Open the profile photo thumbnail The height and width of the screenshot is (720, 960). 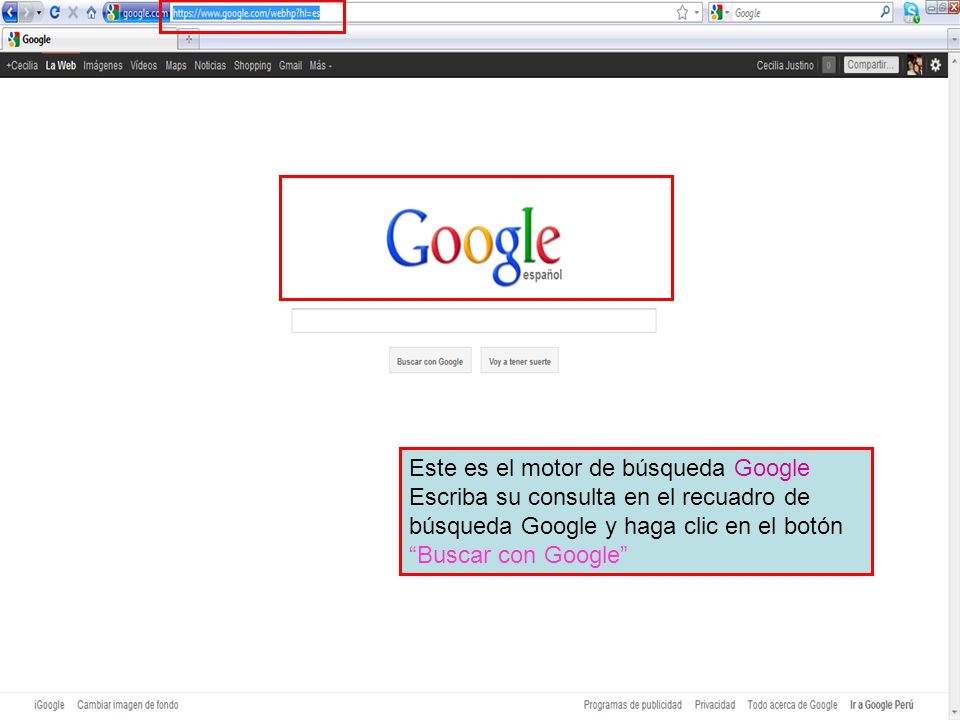coord(914,65)
